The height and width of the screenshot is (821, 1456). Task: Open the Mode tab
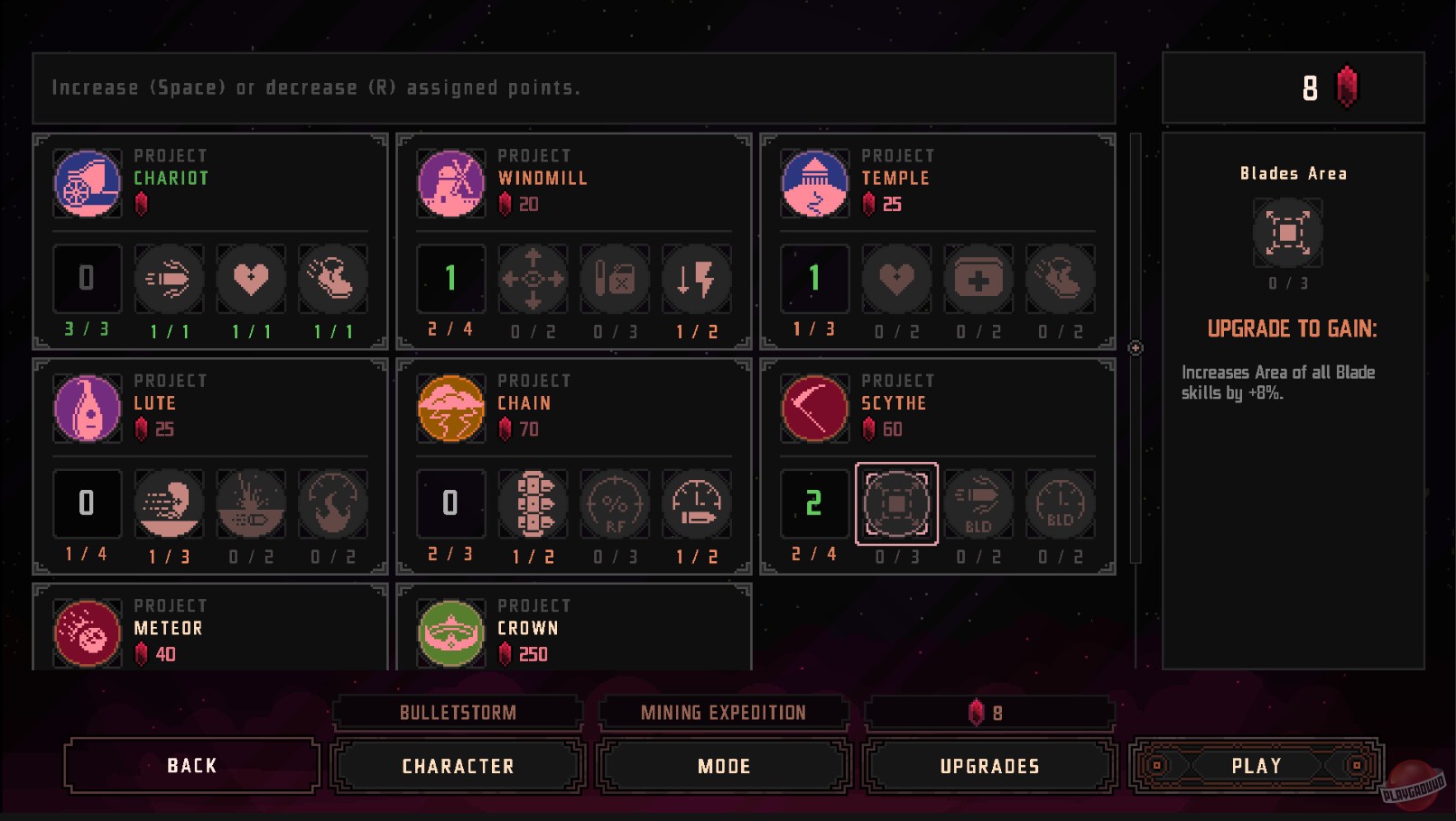point(724,766)
